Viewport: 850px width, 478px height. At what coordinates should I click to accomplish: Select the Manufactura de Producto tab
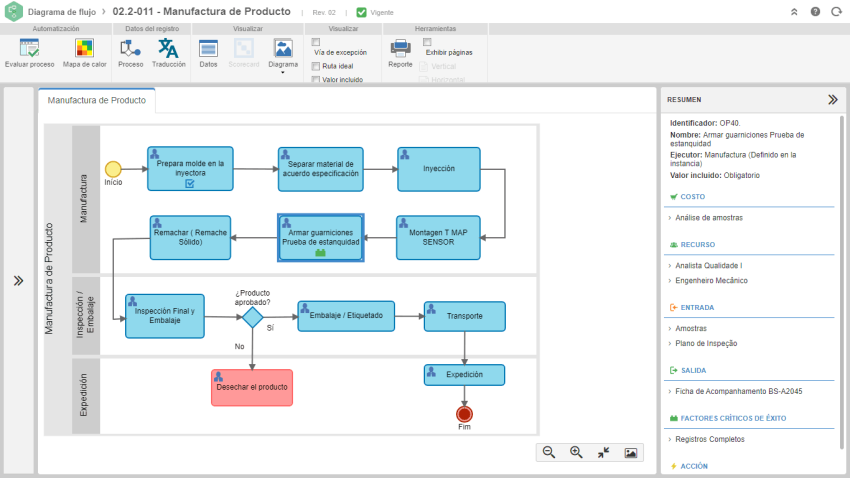96,100
